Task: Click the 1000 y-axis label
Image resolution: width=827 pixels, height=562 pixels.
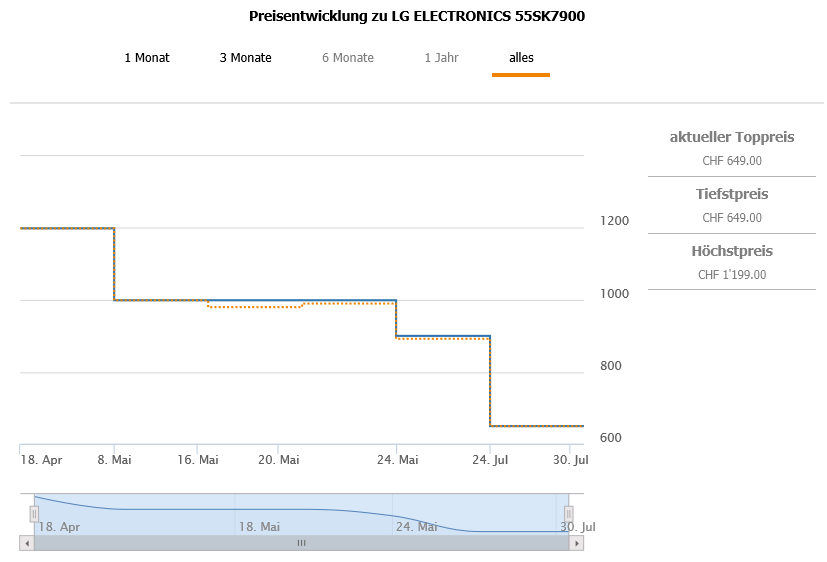Action: click(615, 294)
